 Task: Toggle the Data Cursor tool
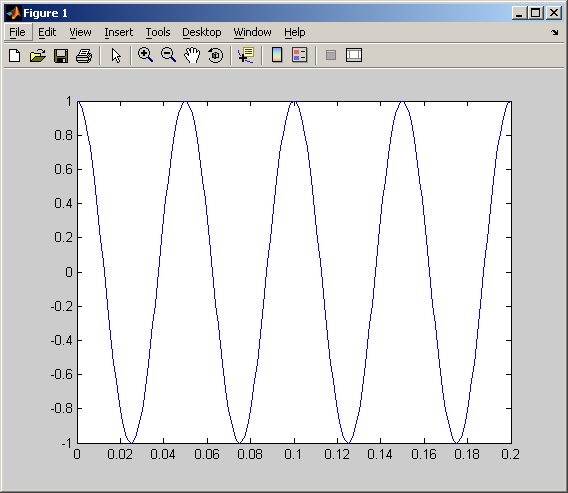tap(246, 55)
